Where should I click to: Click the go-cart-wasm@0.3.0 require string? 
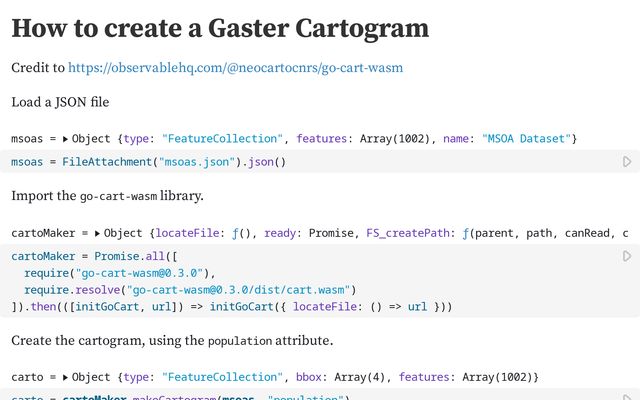pos(139,273)
